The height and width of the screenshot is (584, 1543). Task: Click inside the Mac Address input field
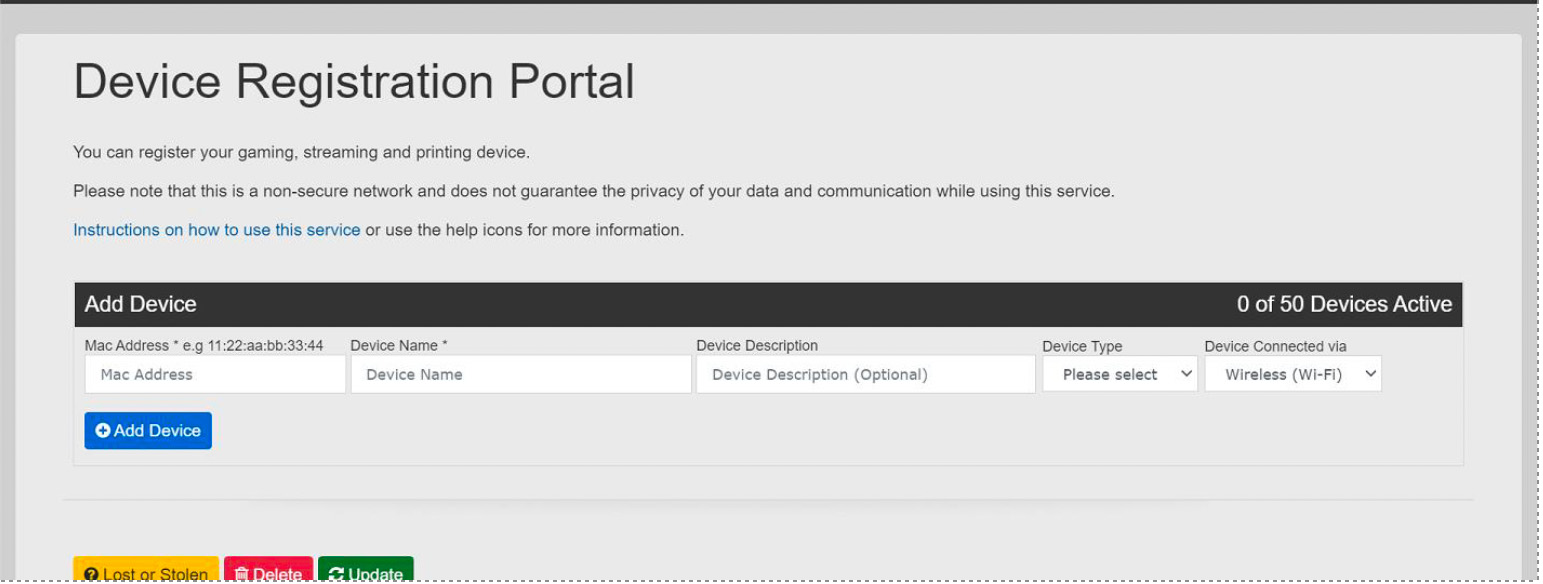pos(214,373)
